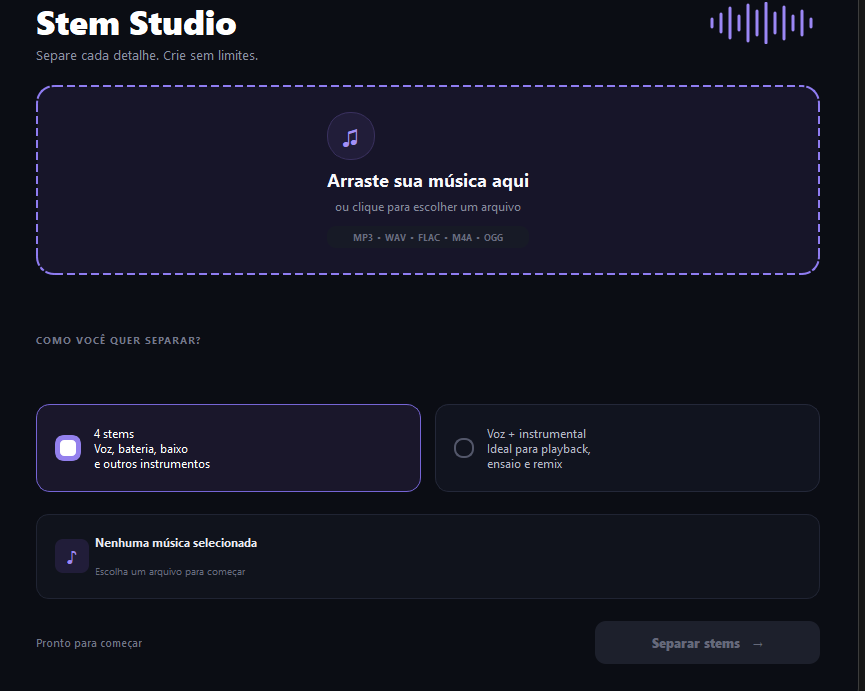Select the Voz + instrumental radio option
The image size is (865, 691).
[464, 448]
